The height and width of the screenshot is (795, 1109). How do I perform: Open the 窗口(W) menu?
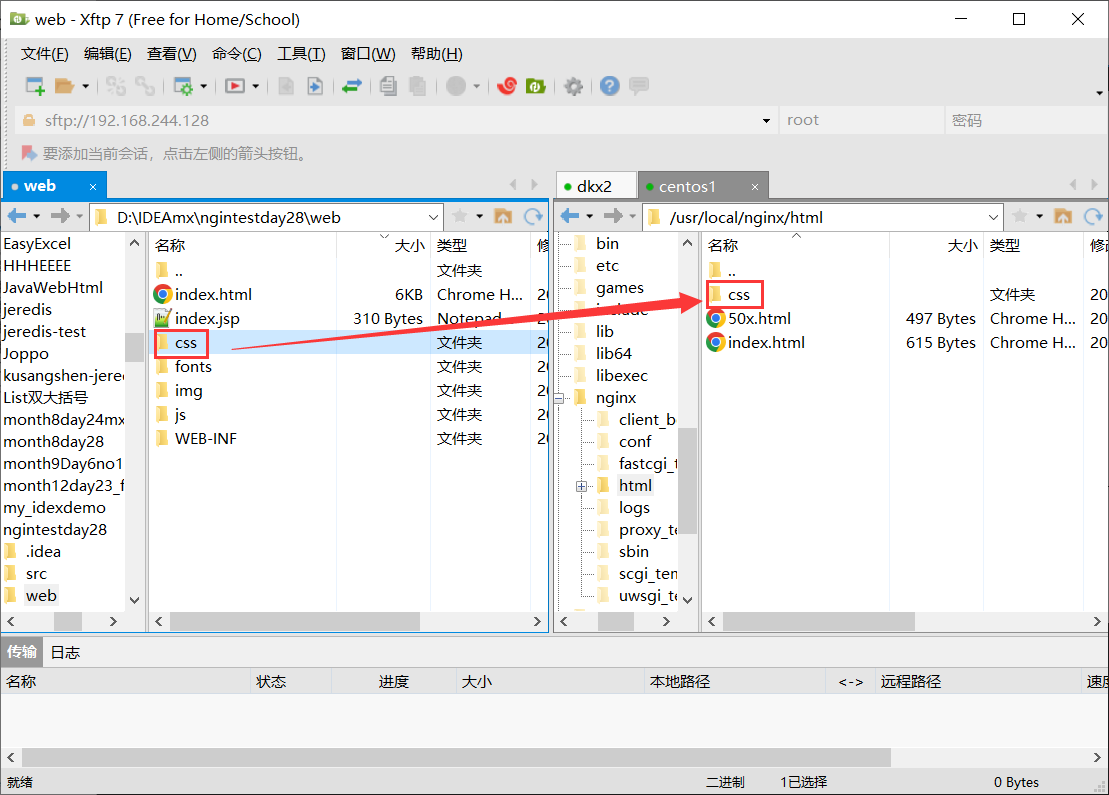368,54
